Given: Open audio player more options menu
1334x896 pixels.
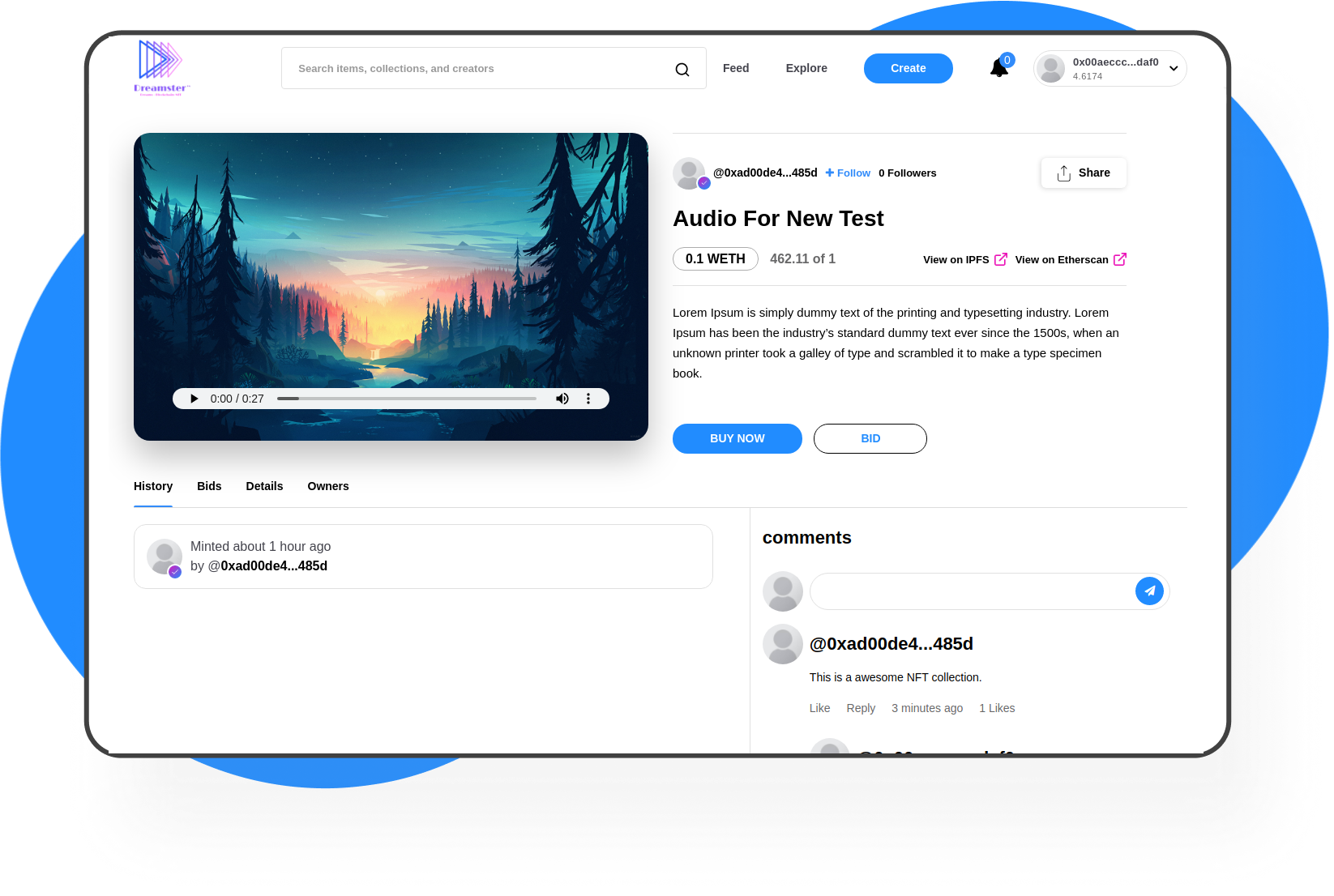Looking at the screenshot, I should point(588,399).
